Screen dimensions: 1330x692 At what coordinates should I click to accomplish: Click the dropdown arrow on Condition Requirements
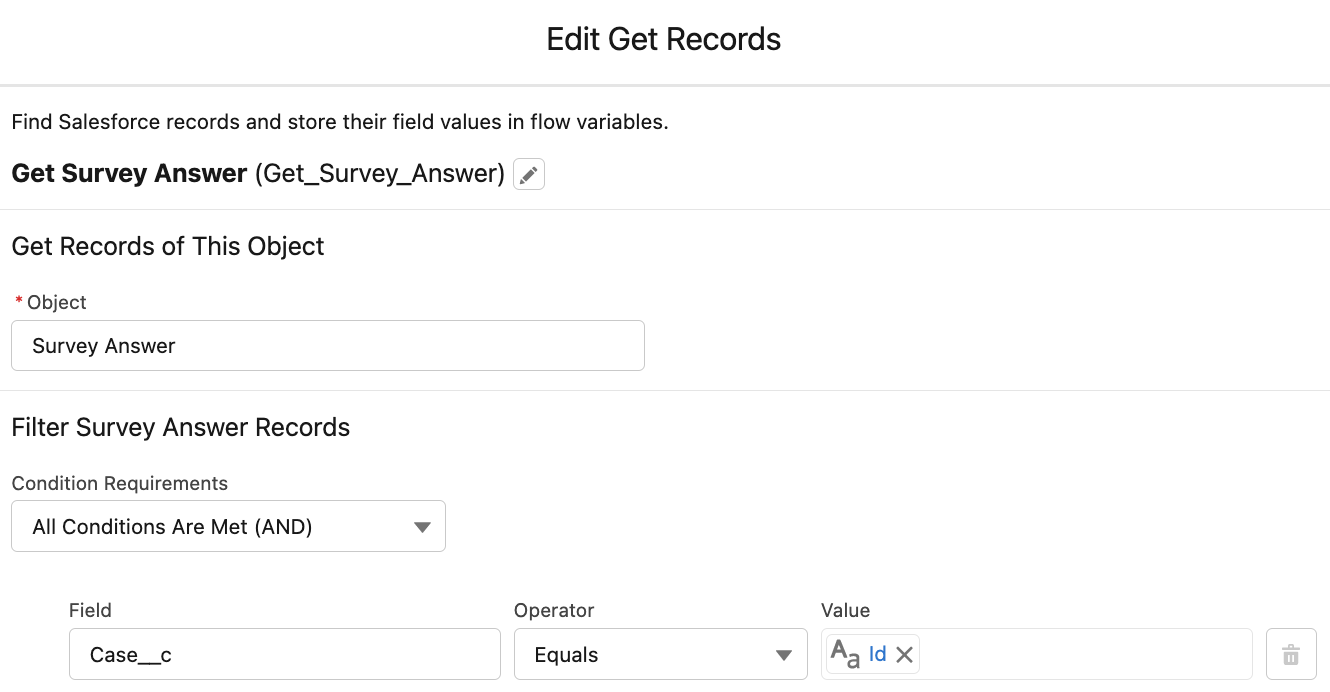(421, 525)
